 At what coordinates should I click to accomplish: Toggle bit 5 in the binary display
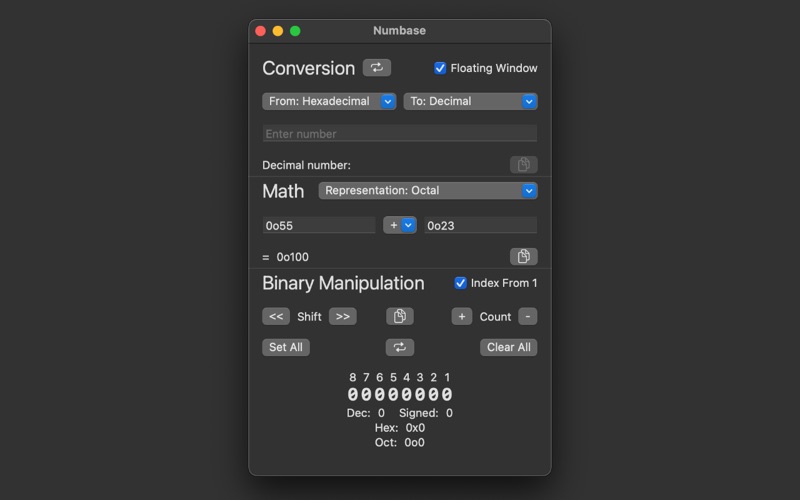tap(393, 394)
